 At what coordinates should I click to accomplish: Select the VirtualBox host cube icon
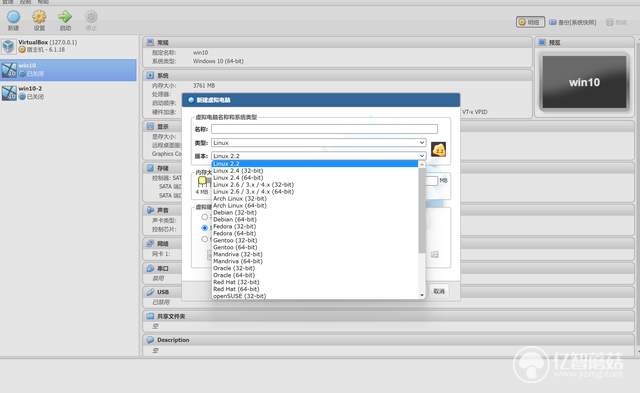[9, 46]
